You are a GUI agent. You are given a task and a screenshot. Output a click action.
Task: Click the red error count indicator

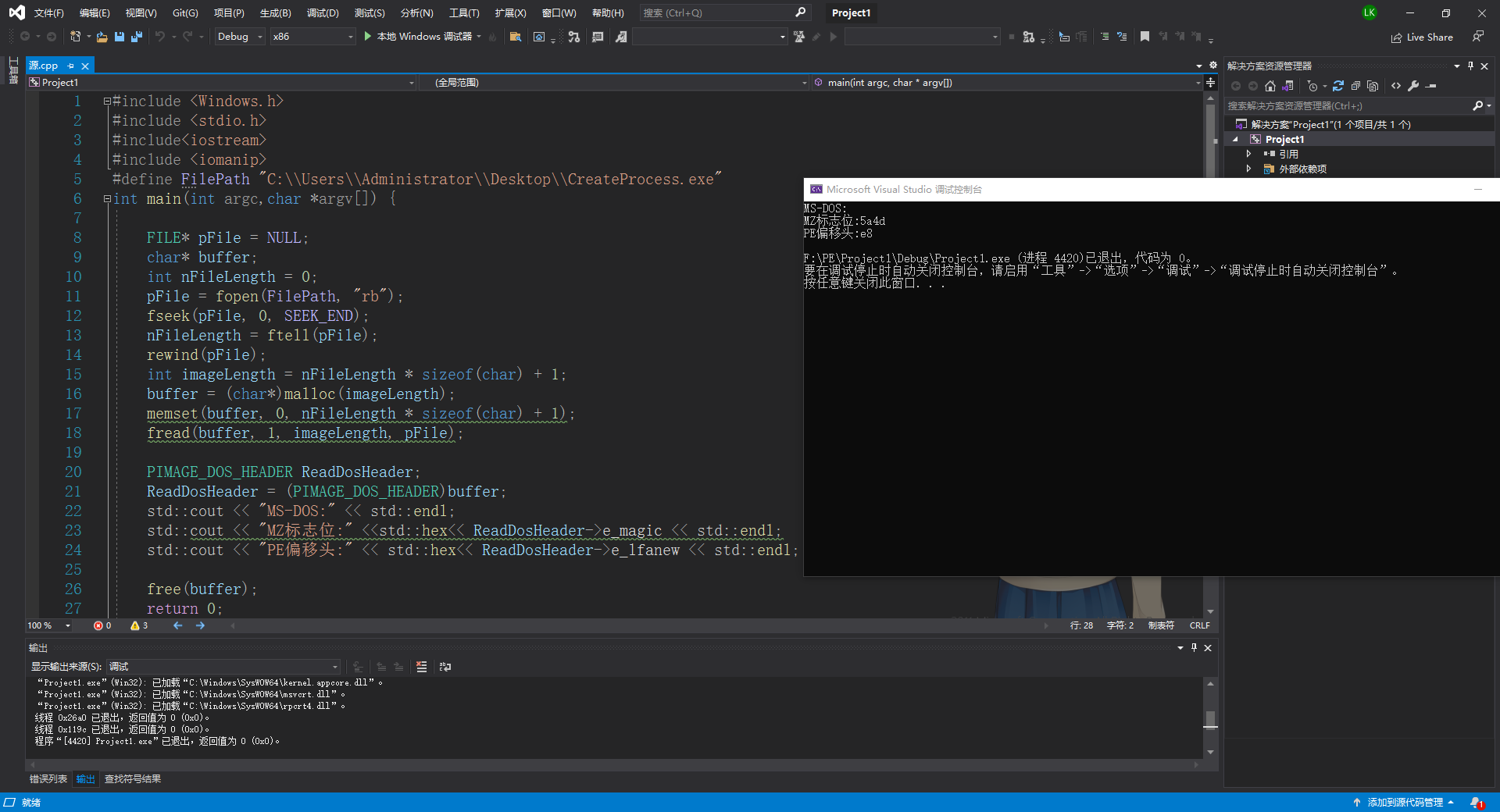click(102, 625)
